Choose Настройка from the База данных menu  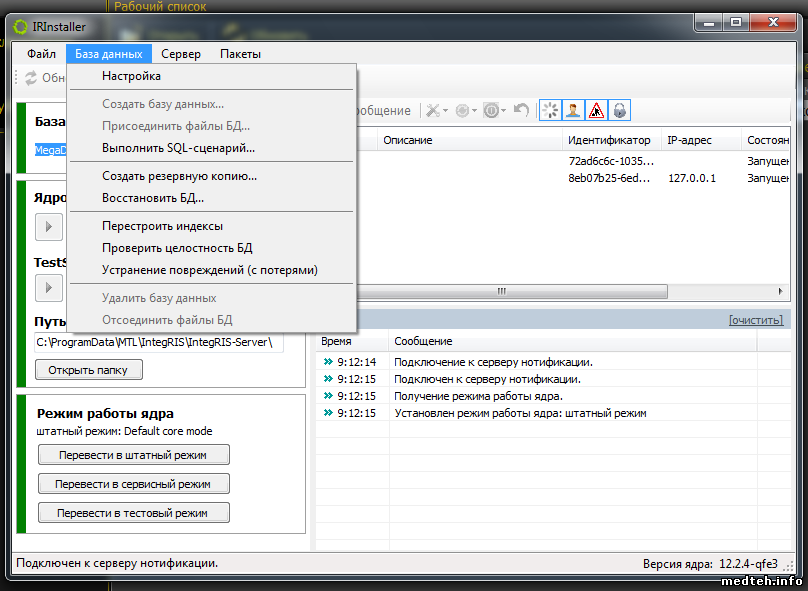click(131, 76)
